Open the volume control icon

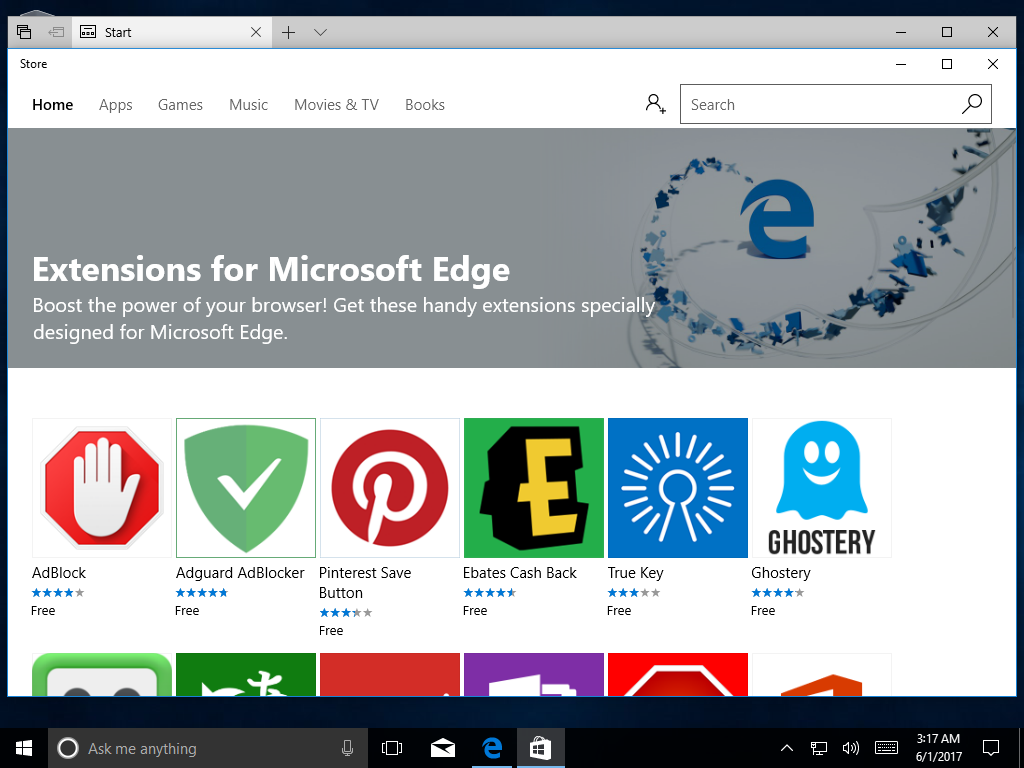[x=850, y=748]
